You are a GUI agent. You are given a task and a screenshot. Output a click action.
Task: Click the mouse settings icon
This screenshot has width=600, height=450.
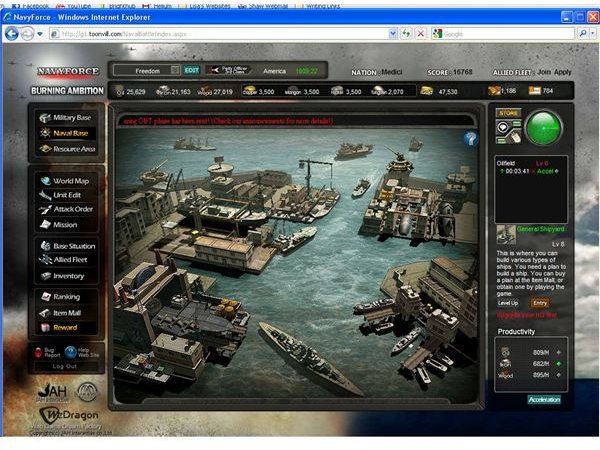[x=515, y=137]
